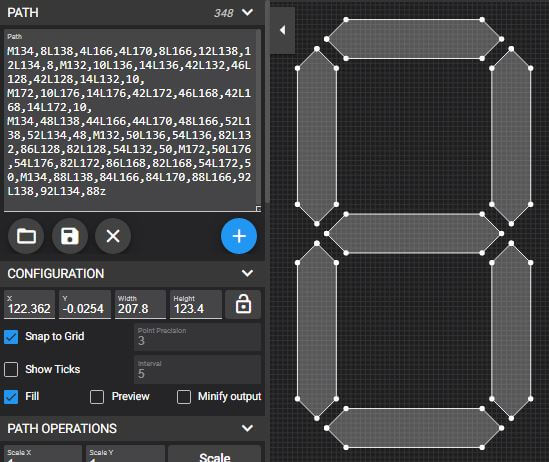
Task: Enable the Show Ticks checkbox
Action: click(x=11, y=370)
